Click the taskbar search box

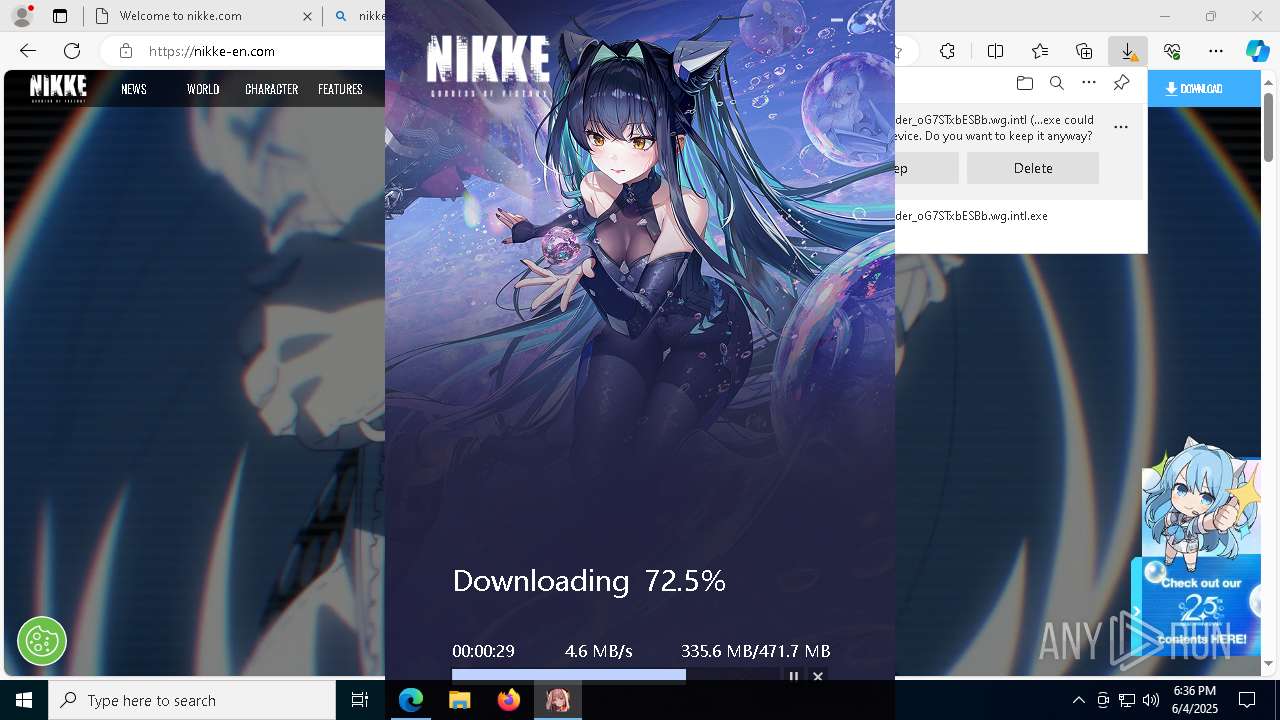pos(192,700)
